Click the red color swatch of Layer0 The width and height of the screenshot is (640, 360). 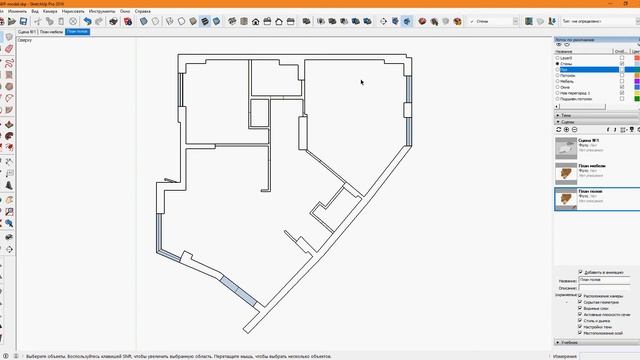pos(637,58)
